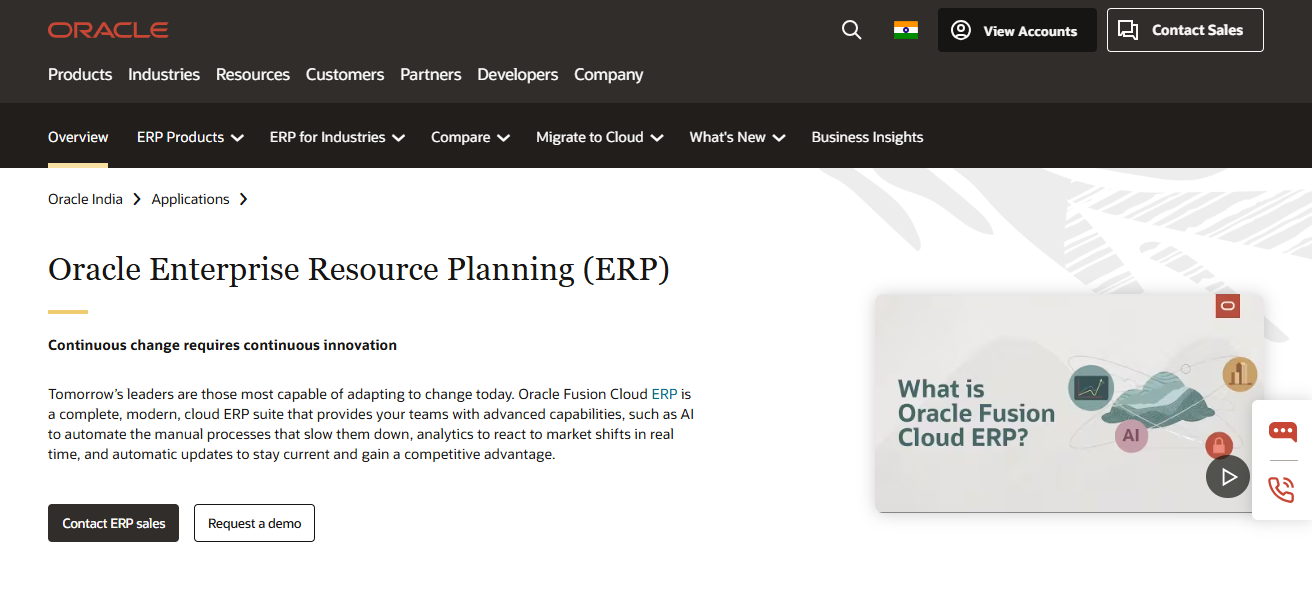Open the Products menu
Screen dimensions: 1312x600
coord(80,74)
